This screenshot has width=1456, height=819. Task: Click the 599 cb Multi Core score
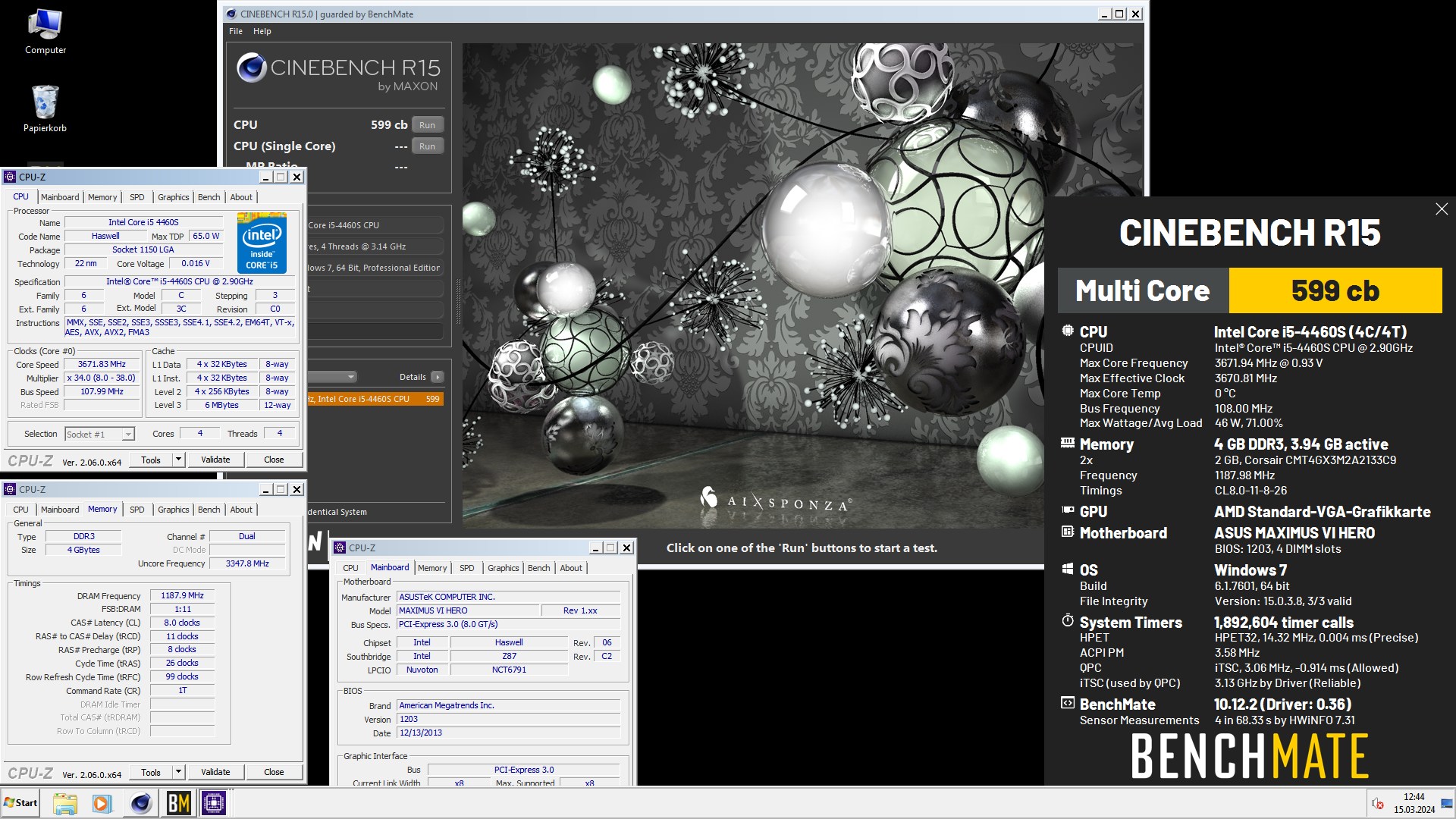[x=1335, y=290]
